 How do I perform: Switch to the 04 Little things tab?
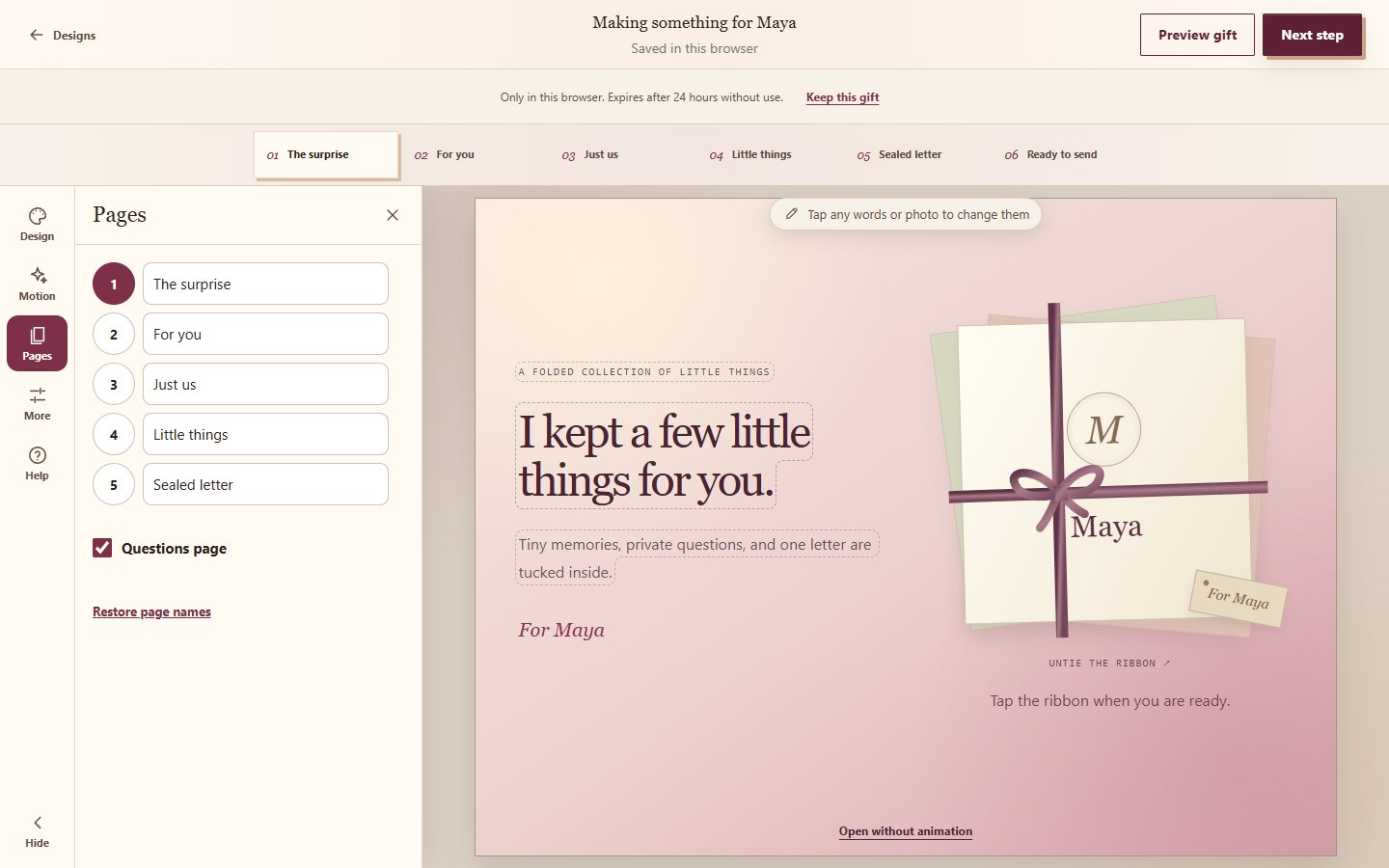[x=769, y=154]
